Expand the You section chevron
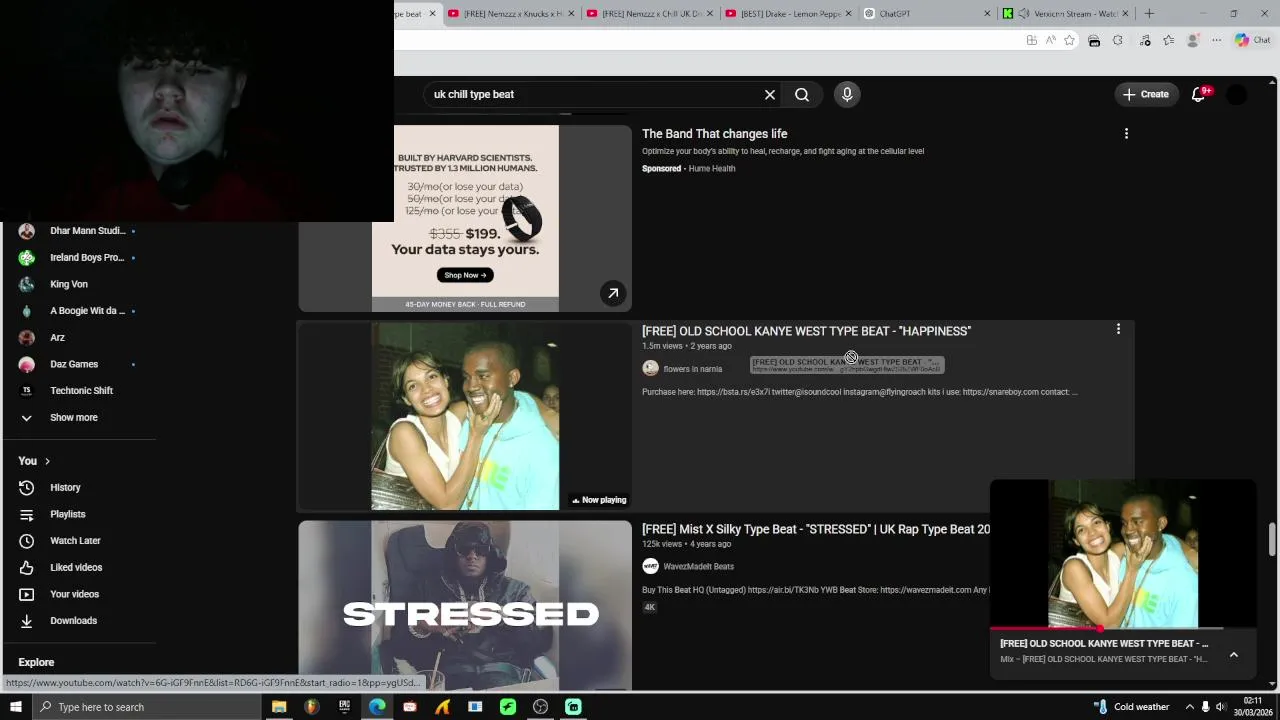The width and height of the screenshot is (1280, 720). (x=47, y=461)
